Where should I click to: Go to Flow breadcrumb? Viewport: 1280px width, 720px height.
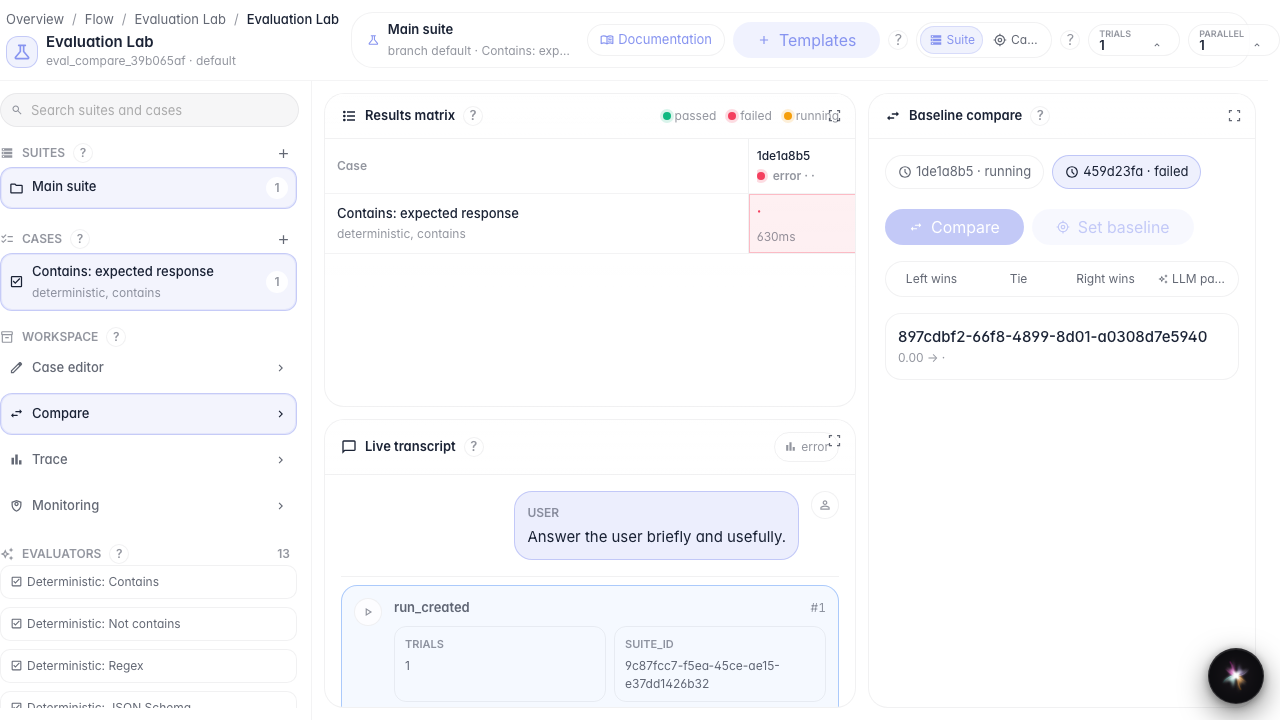click(x=99, y=19)
